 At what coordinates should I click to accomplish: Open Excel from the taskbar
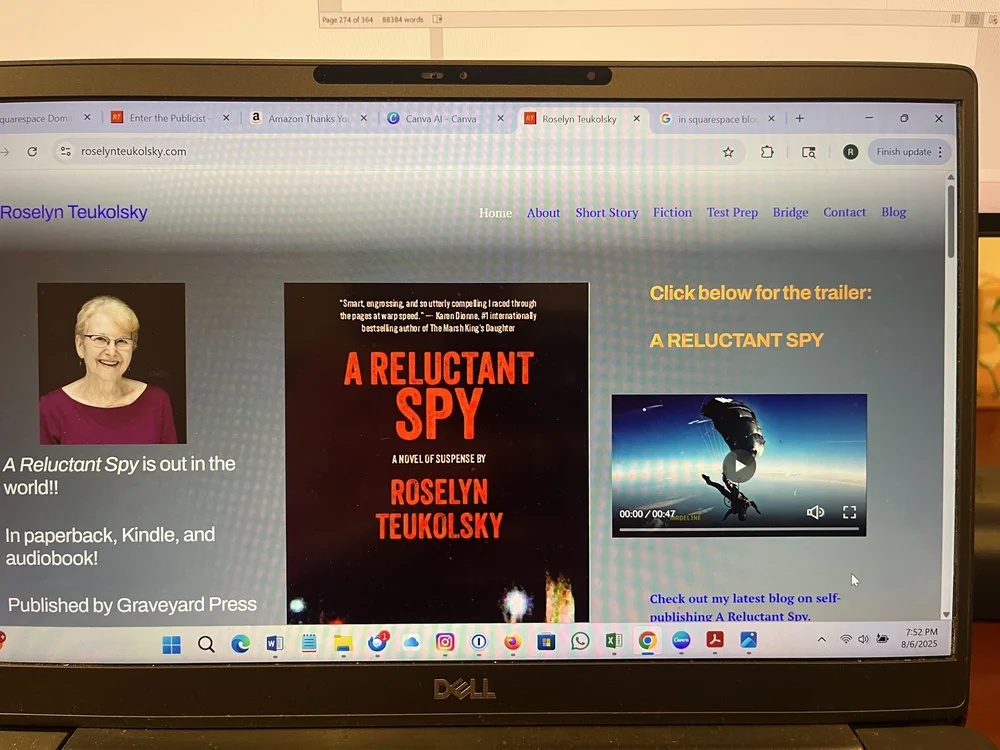(614, 640)
